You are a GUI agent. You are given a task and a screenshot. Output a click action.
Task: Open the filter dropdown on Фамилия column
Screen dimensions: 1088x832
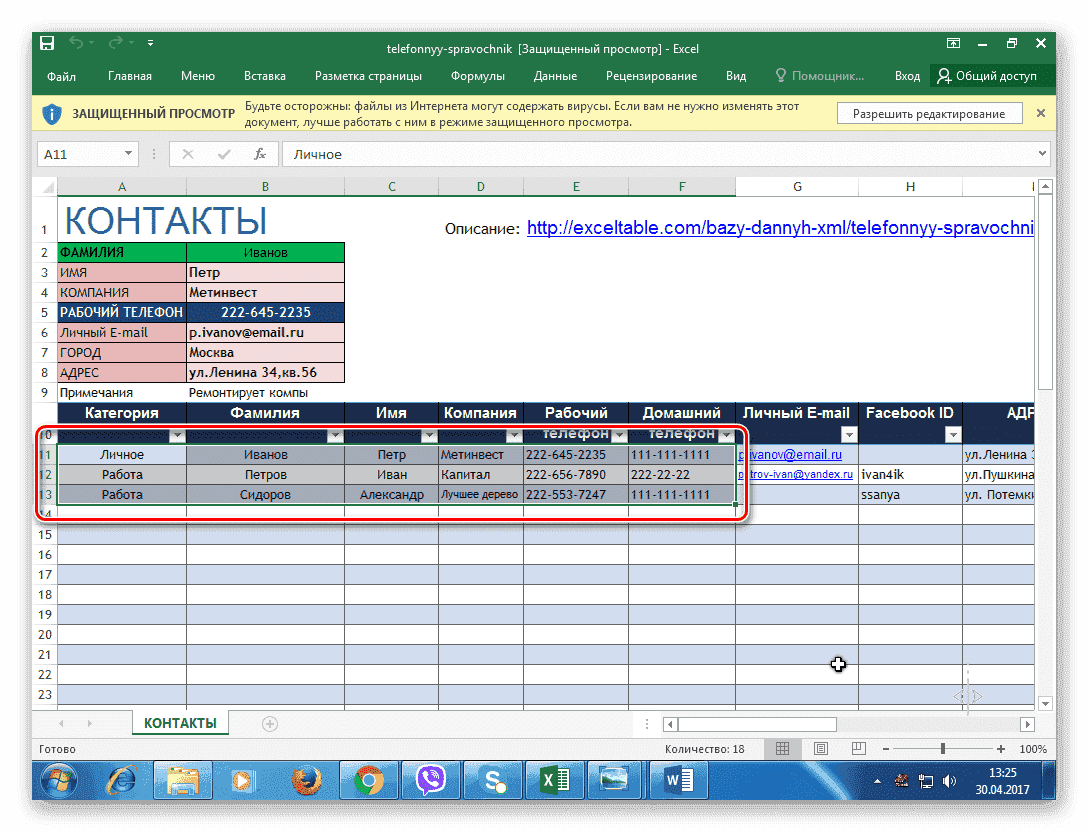336,435
